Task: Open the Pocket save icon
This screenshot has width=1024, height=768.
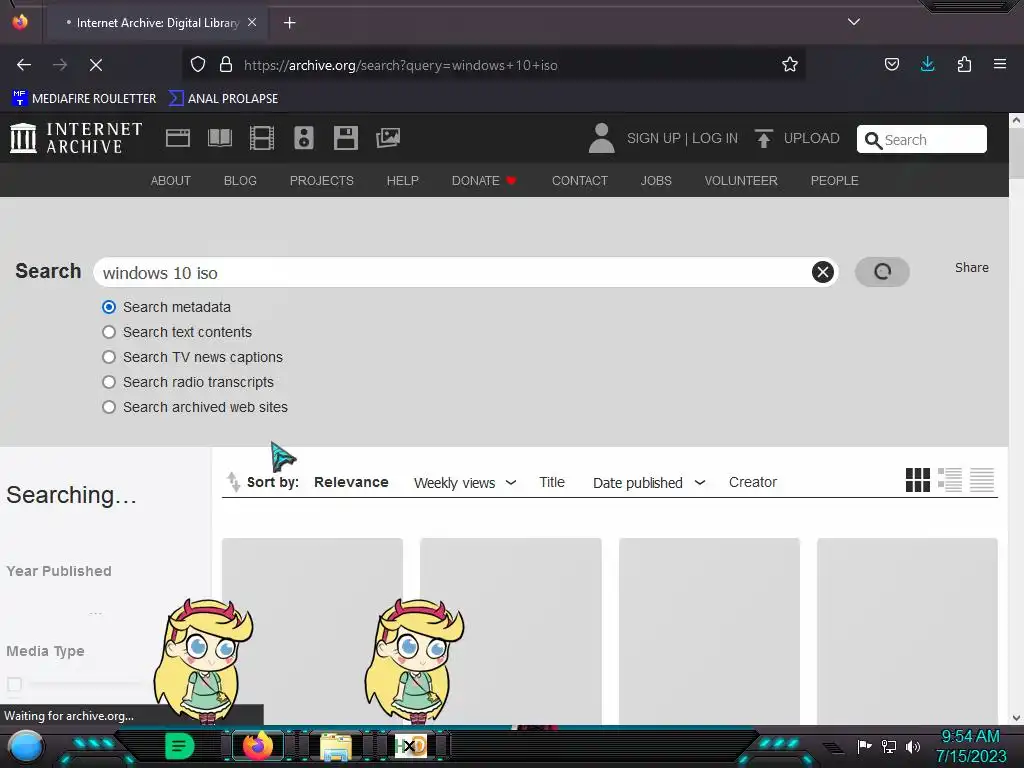Action: point(891,64)
